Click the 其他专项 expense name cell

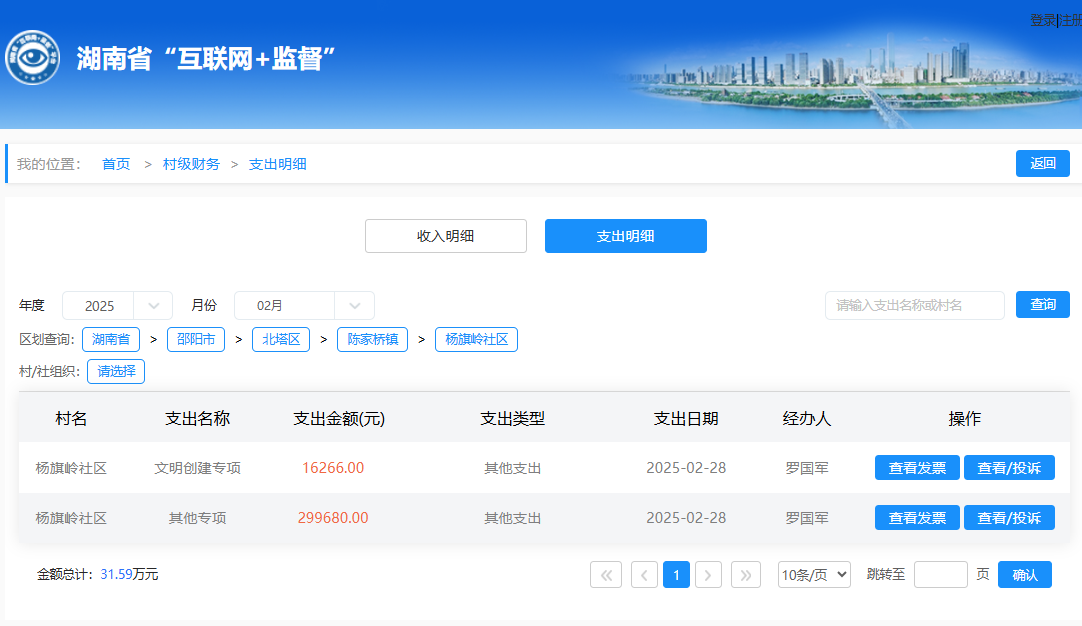tap(197, 518)
